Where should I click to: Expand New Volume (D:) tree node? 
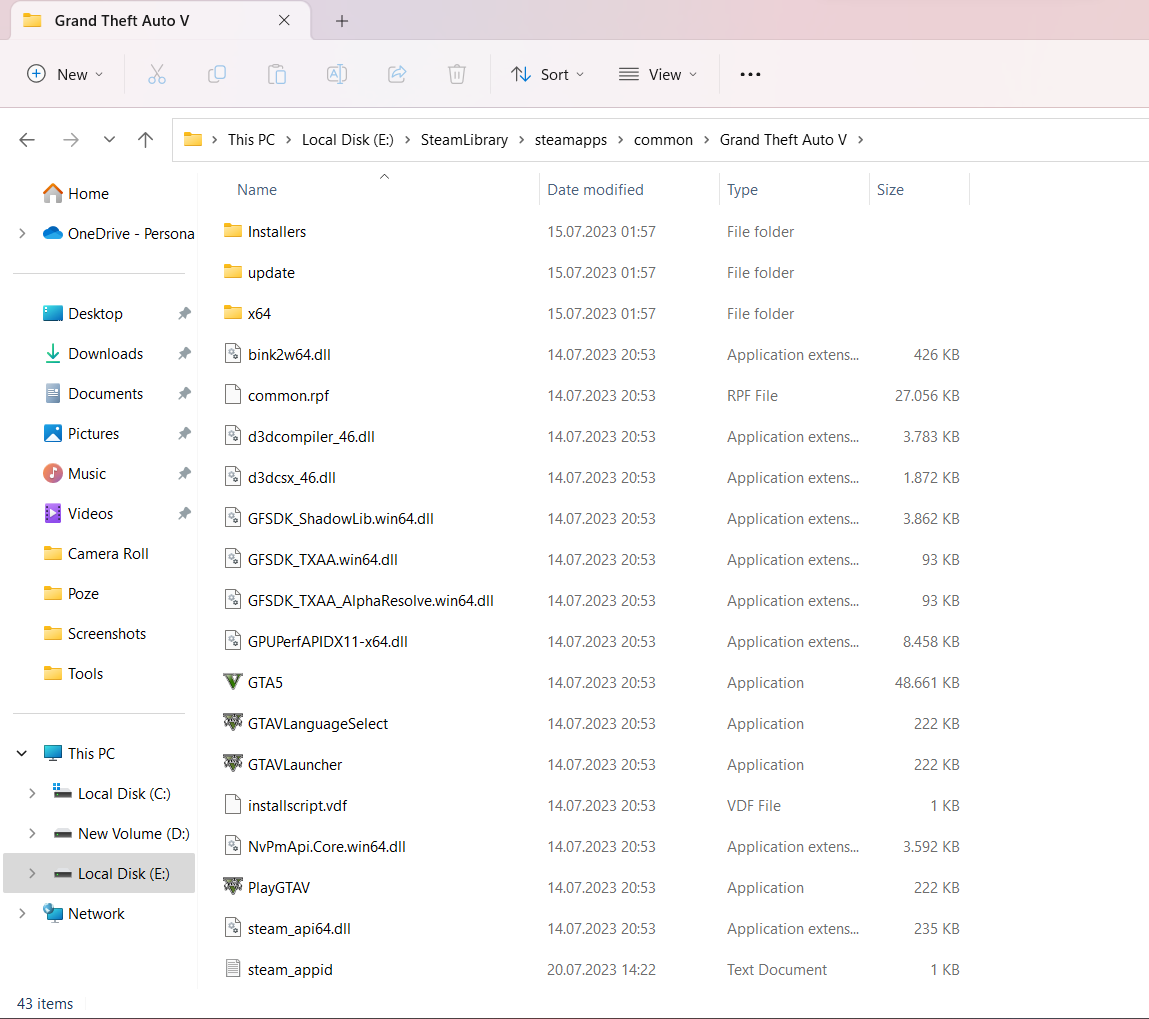click(32, 834)
